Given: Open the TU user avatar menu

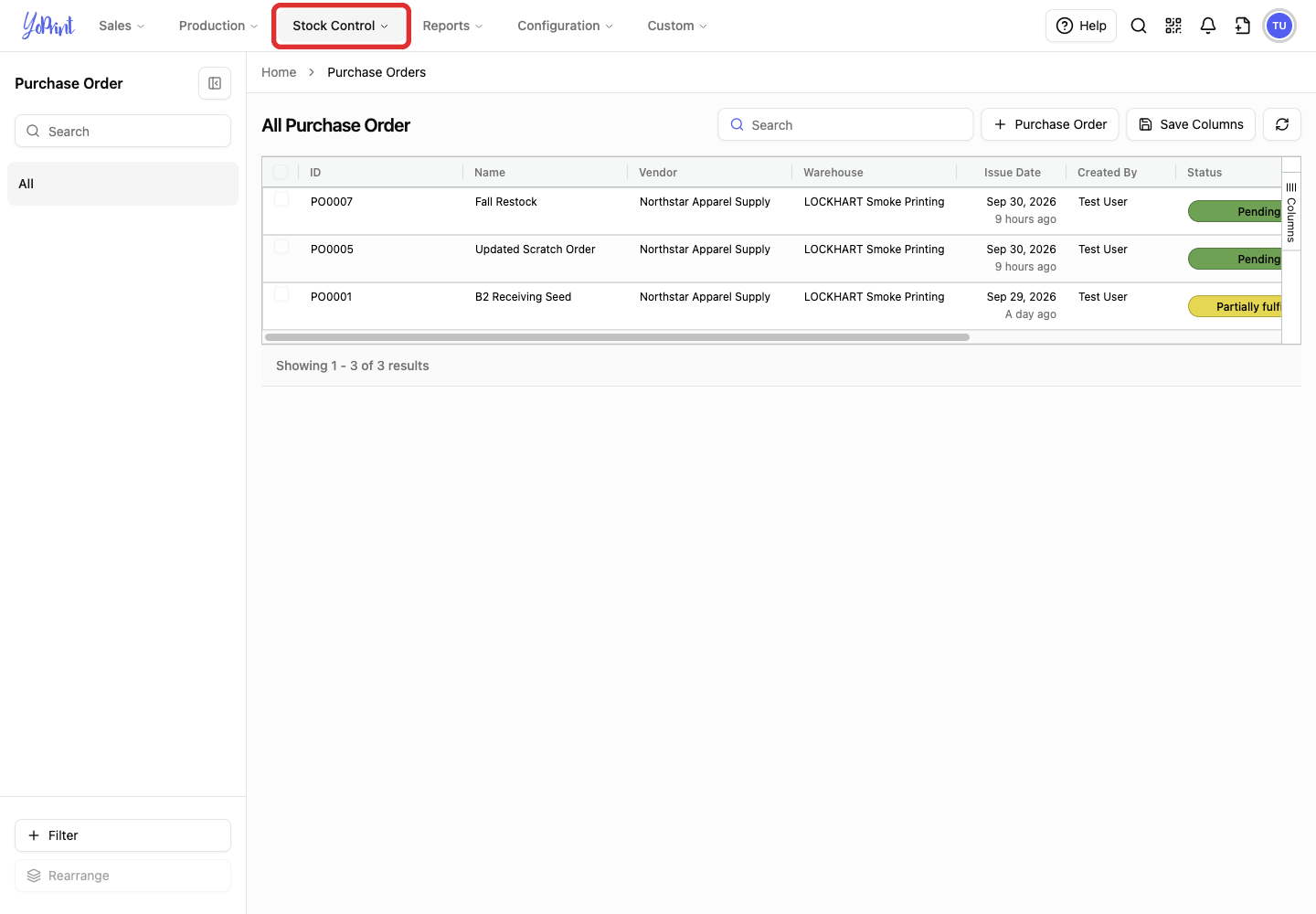Looking at the screenshot, I should pyautogui.click(x=1279, y=26).
